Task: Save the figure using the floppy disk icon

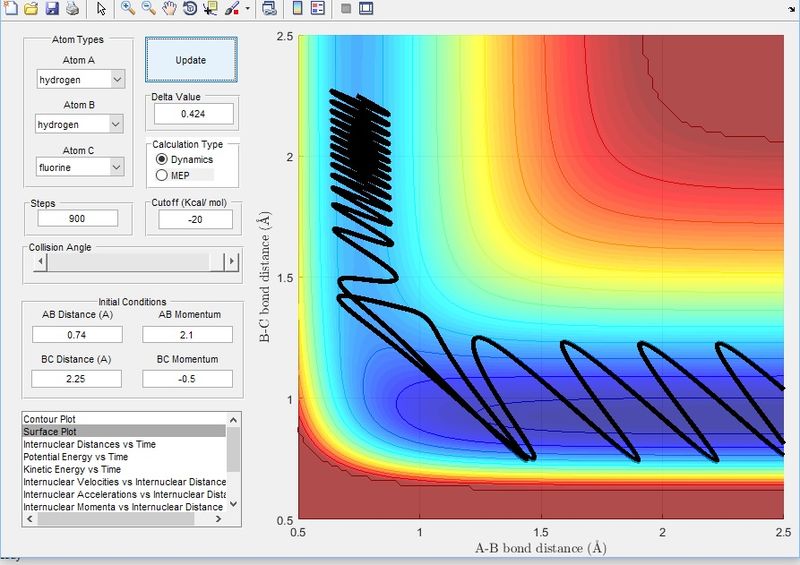Action: coord(52,8)
